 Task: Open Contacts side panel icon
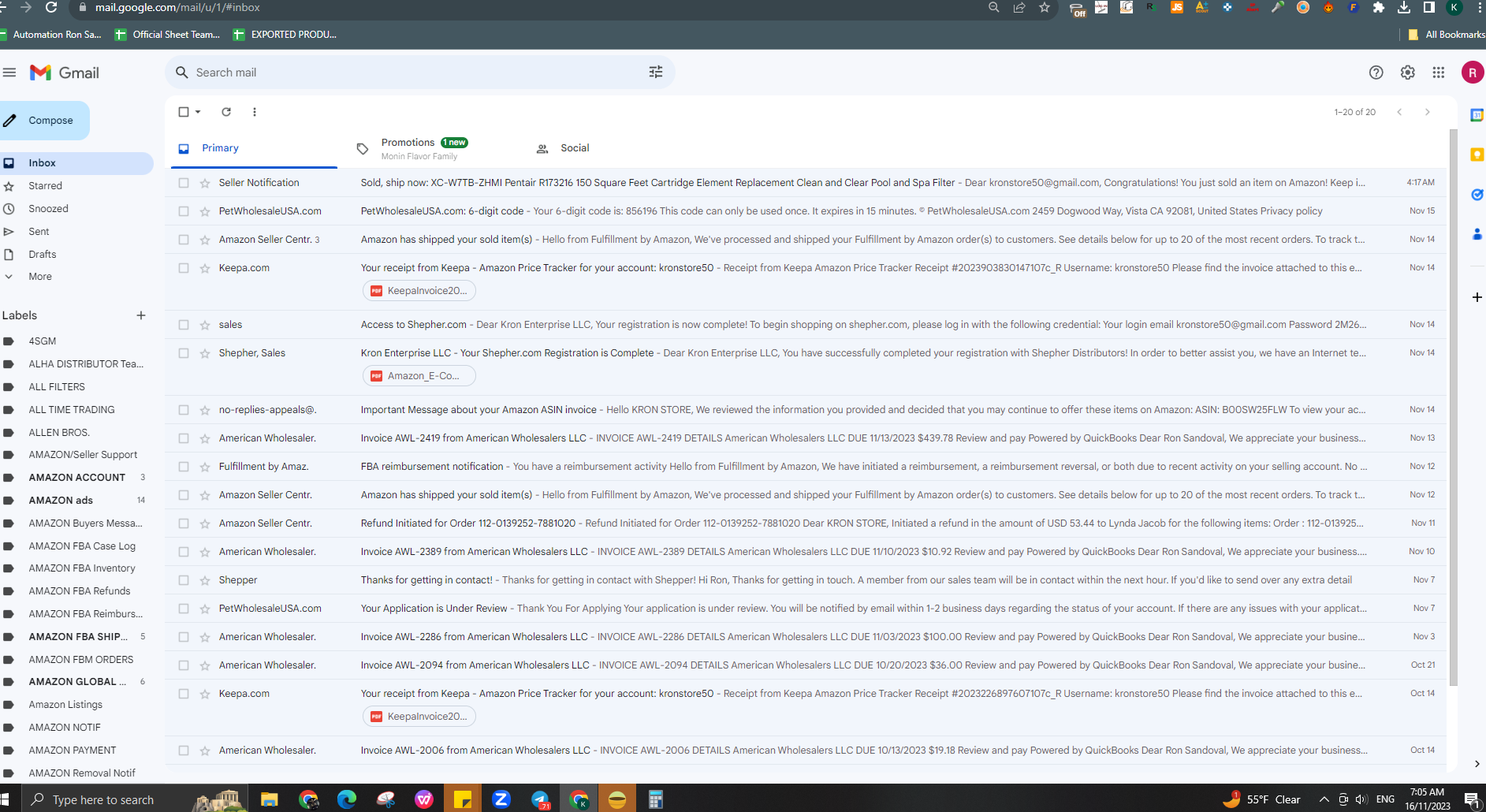(x=1477, y=234)
